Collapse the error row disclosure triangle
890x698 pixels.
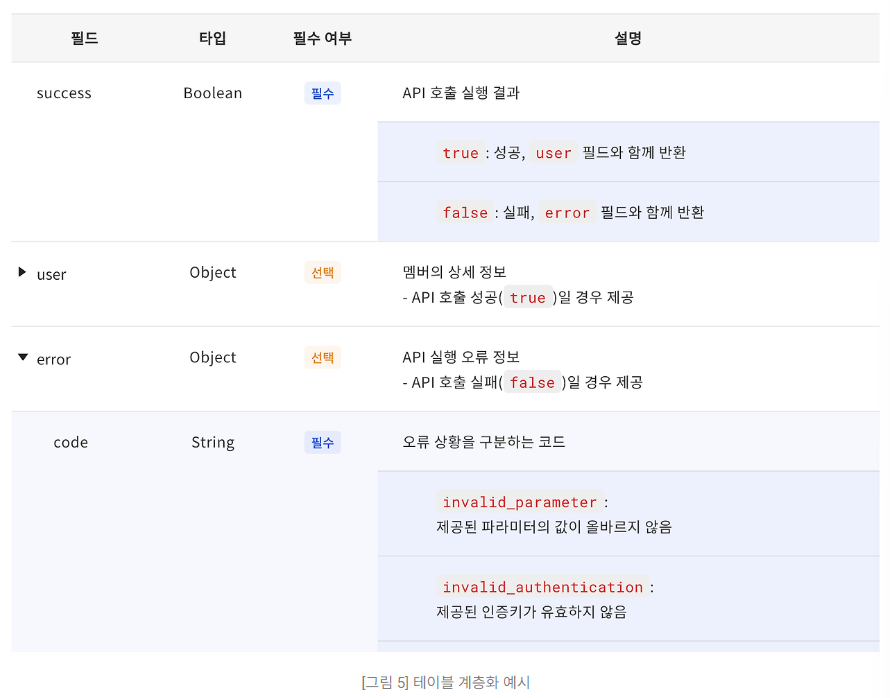pyautogui.click(x=23, y=357)
